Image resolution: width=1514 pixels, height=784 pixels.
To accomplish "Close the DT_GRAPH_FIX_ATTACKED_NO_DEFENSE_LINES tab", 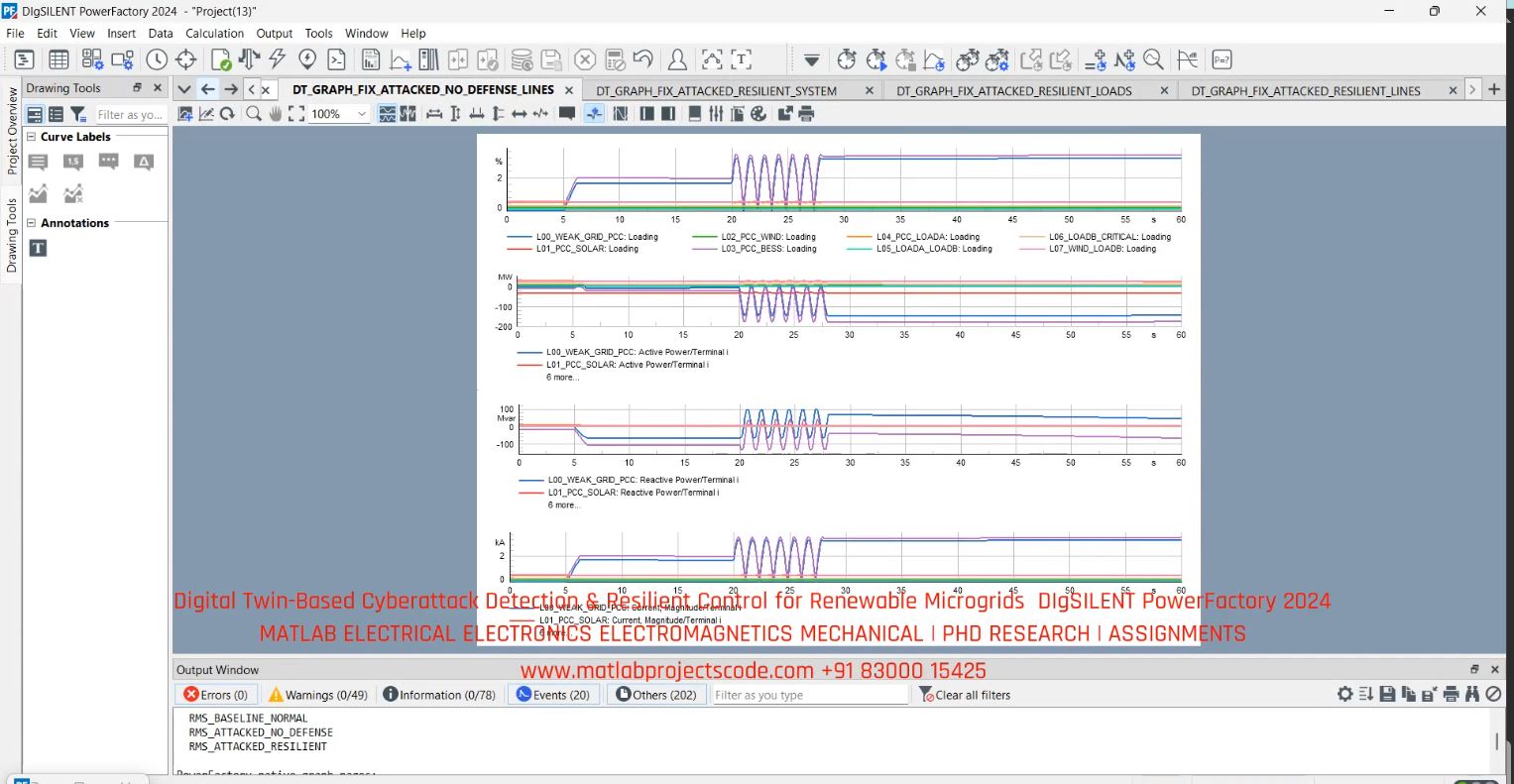I will tap(569, 90).
